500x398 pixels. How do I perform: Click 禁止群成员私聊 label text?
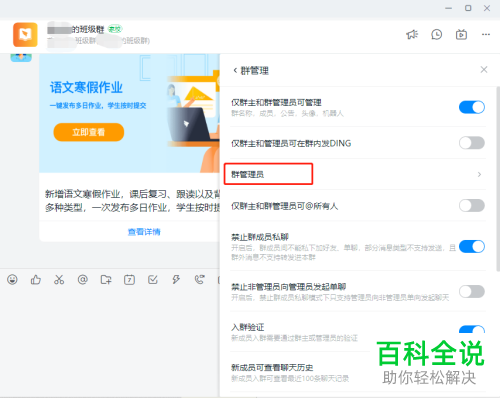(260, 237)
